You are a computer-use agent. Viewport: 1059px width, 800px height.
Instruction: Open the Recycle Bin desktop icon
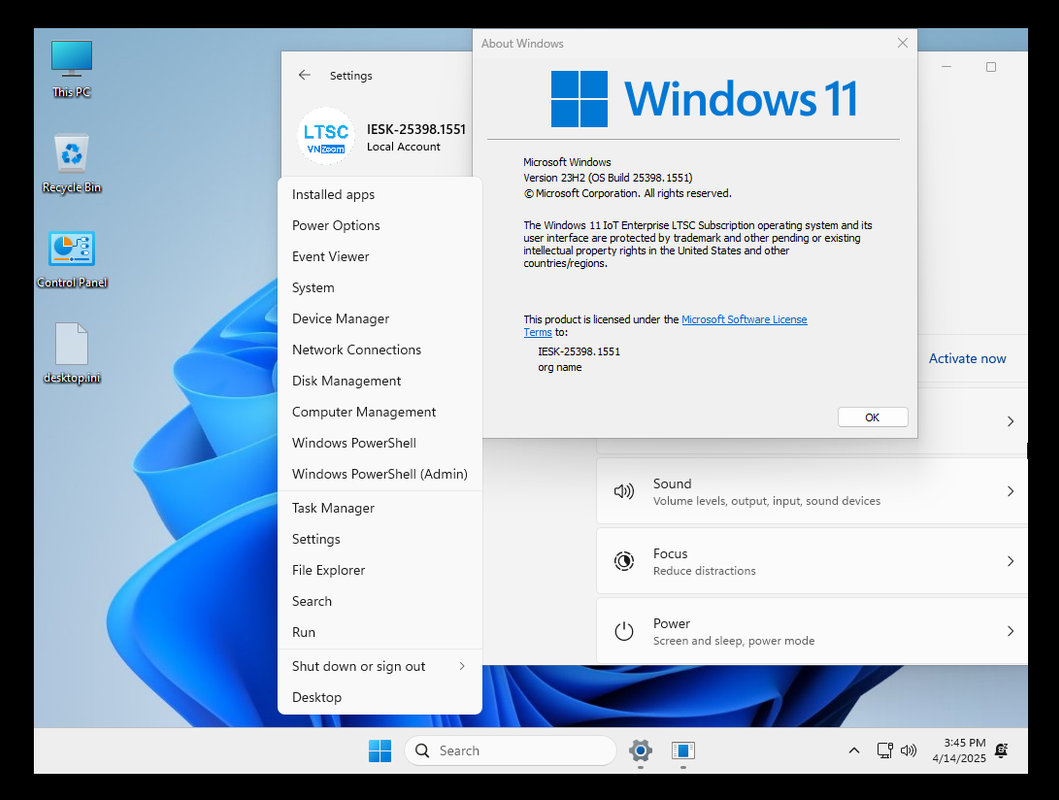click(x=72, y=164)
